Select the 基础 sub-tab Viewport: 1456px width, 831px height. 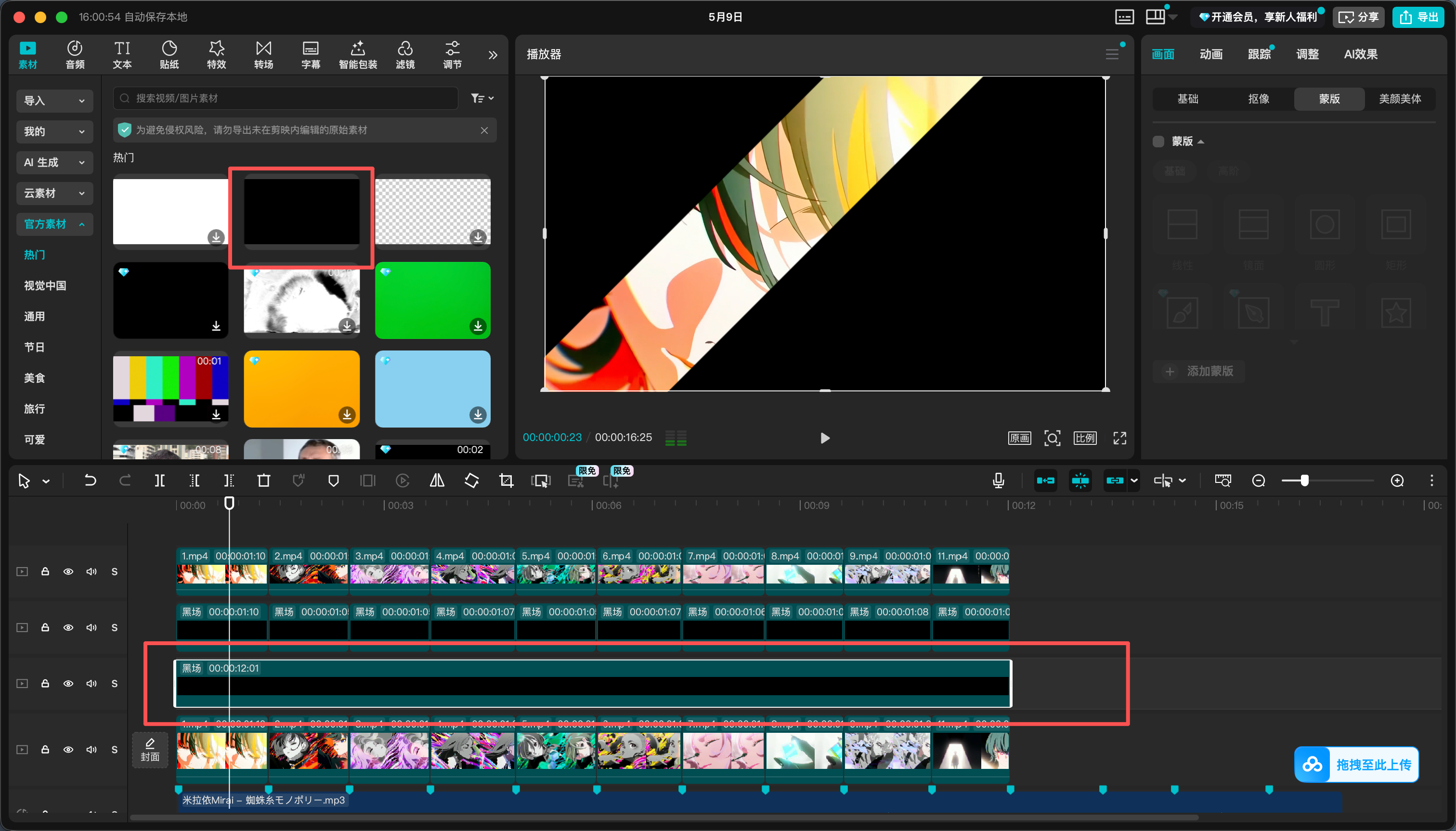click(x=1188, y=99)
